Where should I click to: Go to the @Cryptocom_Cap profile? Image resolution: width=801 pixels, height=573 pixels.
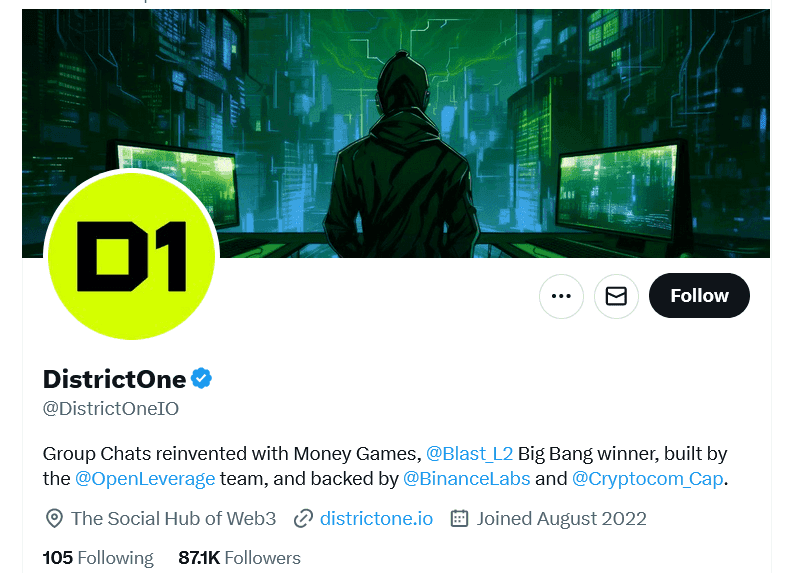point(647,479)
